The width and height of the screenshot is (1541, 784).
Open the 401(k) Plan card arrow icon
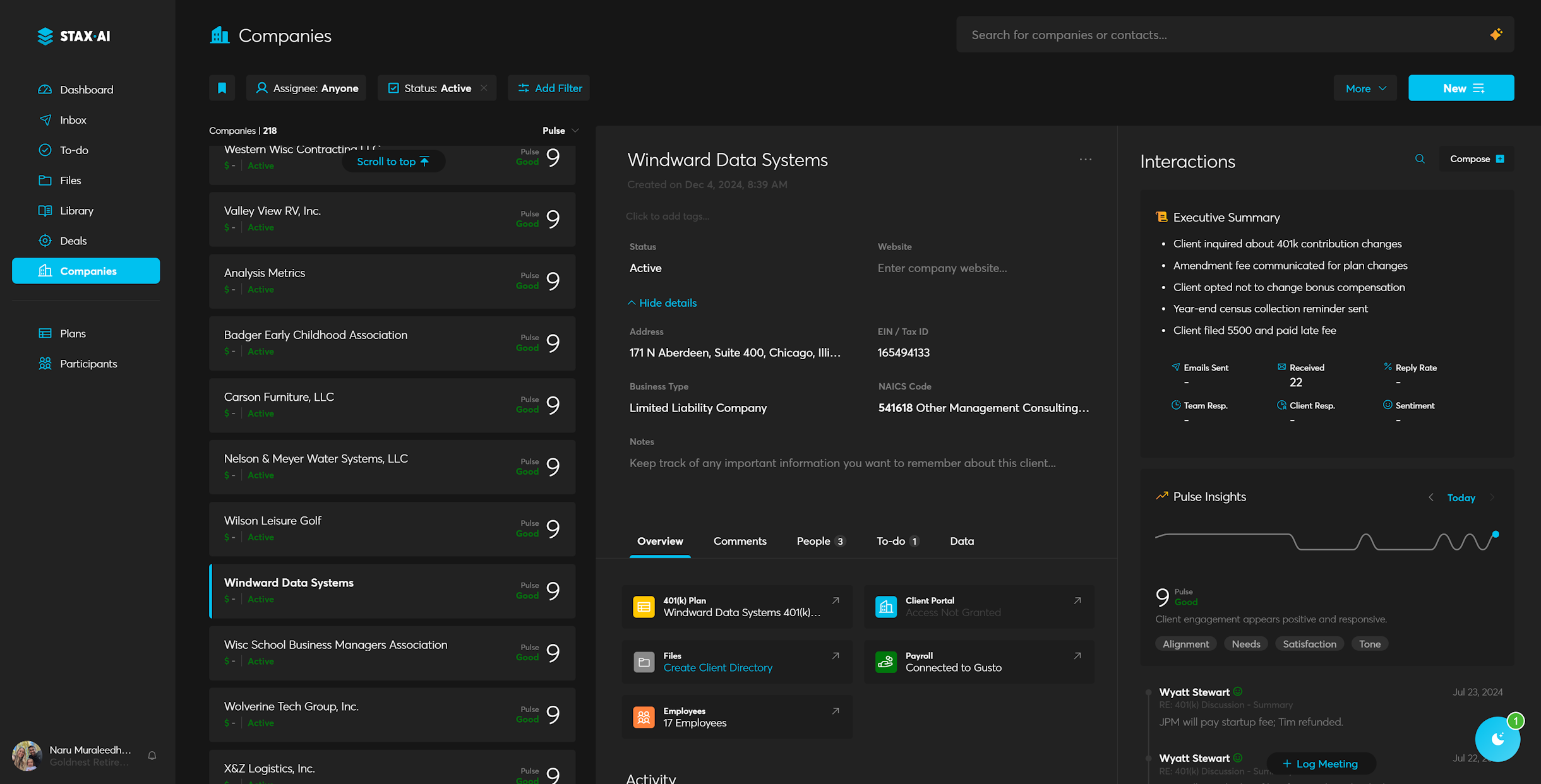click(x=835, y=601)
